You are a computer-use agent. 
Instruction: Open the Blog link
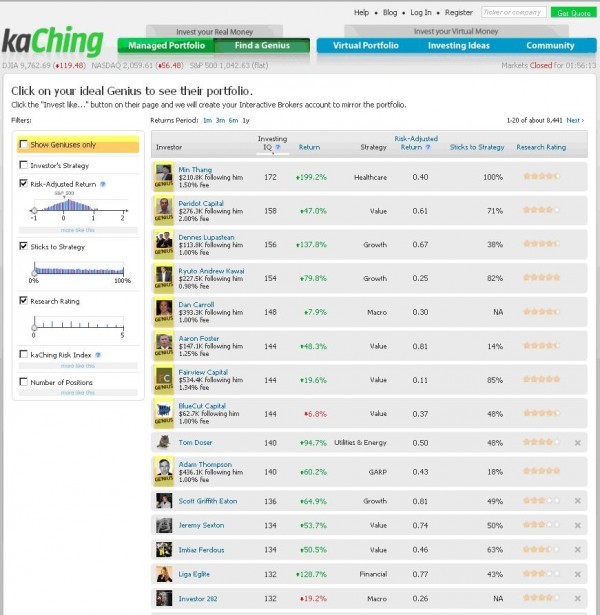pos(390,13)
